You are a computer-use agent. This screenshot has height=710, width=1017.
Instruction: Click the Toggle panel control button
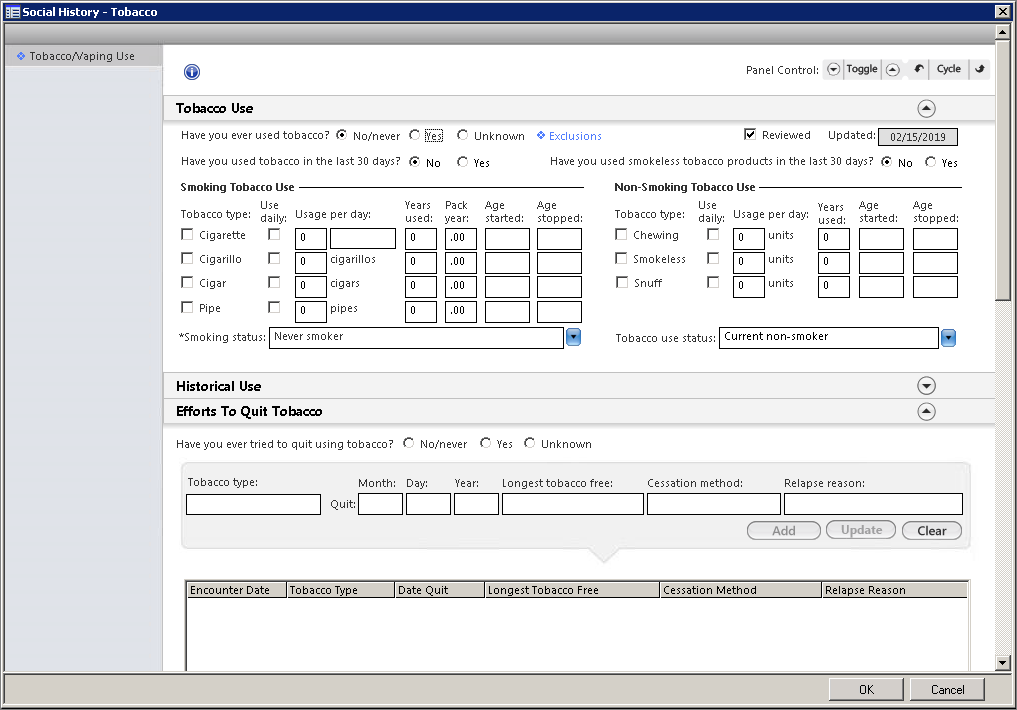[862, 69]
